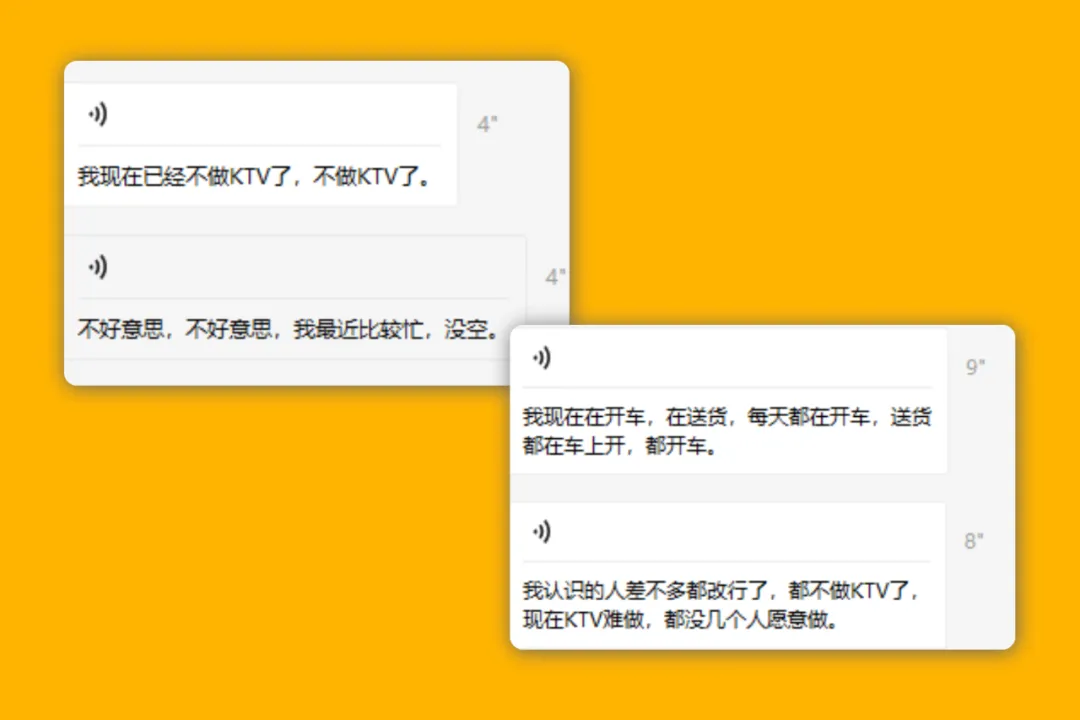Click the voice bar area of the '不好意思' message
The width and height of the screenshot is (1080, 720).
click(x=295, y=267)
